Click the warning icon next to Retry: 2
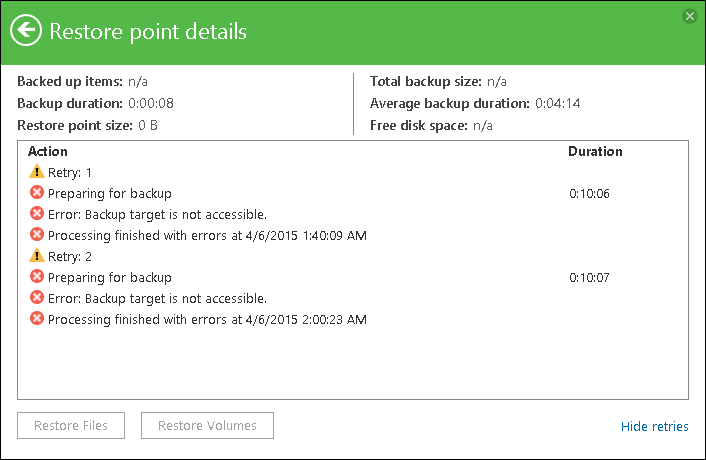 pyautogui.click(x=37, y=256)
